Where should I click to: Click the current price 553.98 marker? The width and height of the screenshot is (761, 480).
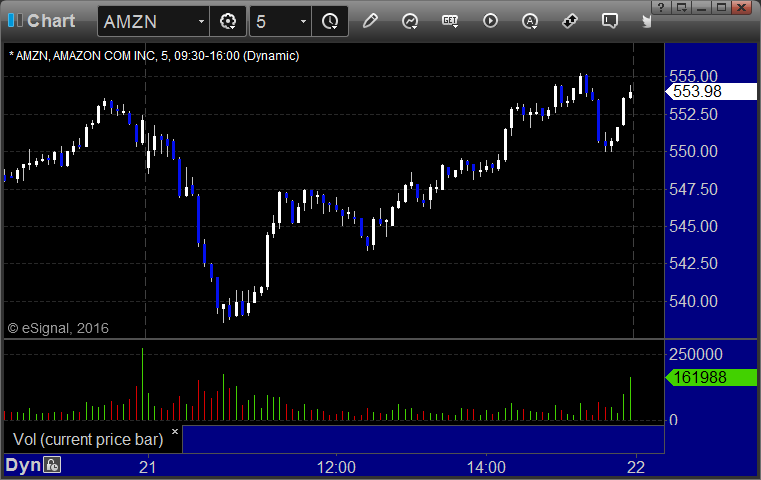[711, 91]
